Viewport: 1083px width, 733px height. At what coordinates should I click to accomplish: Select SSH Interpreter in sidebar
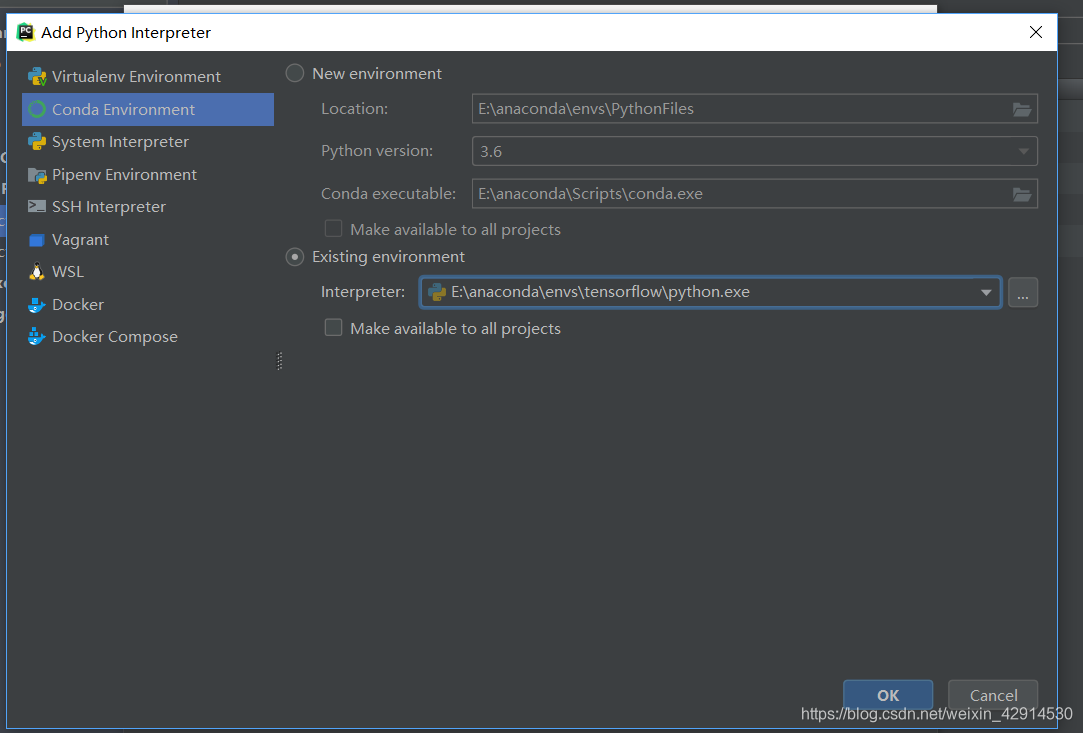coord(148,207)
